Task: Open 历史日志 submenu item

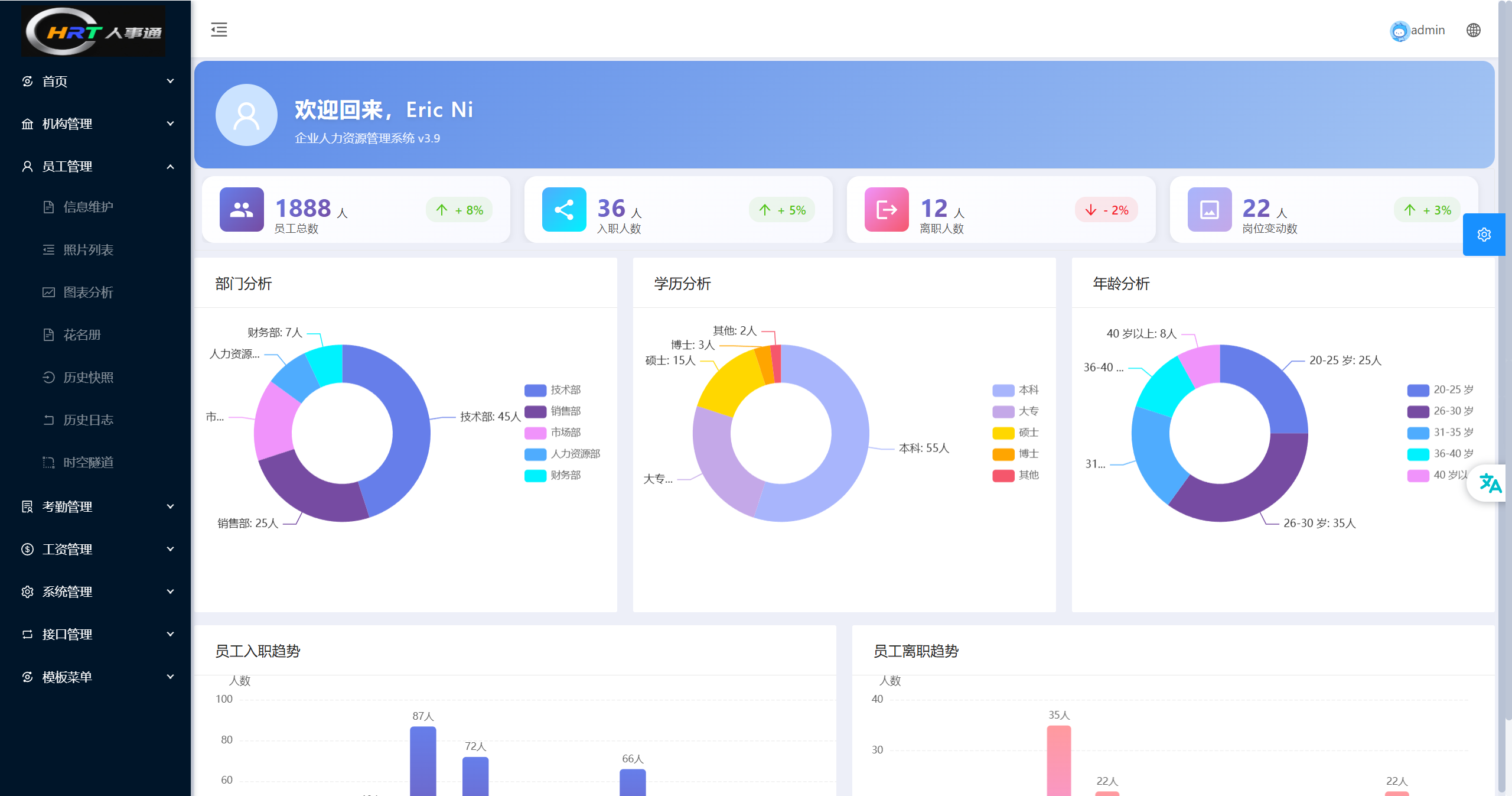Action: (x=96, y=420)
